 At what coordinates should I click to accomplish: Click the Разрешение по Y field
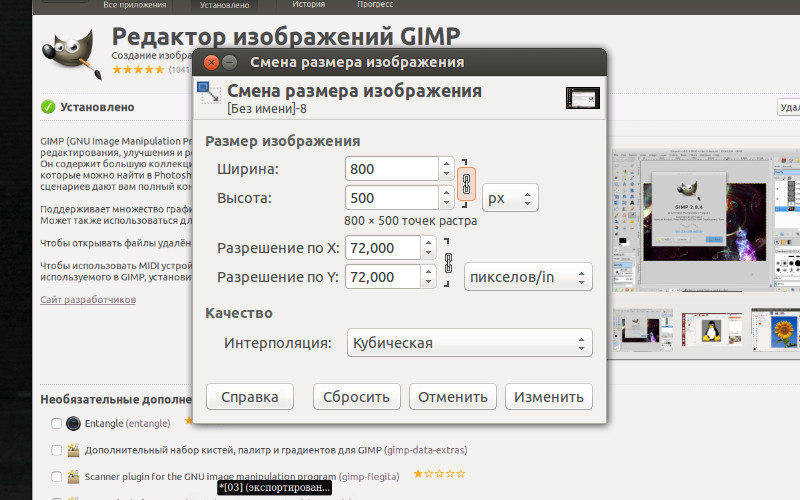click(x=383, y=277)
